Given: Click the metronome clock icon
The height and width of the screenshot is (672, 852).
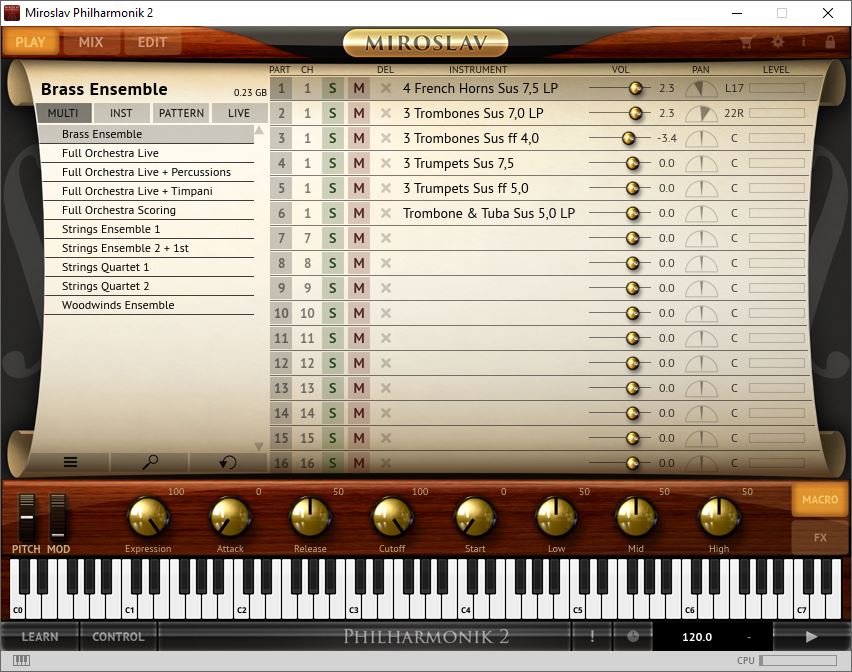Looking at the screenshot, I should point(632,636).
